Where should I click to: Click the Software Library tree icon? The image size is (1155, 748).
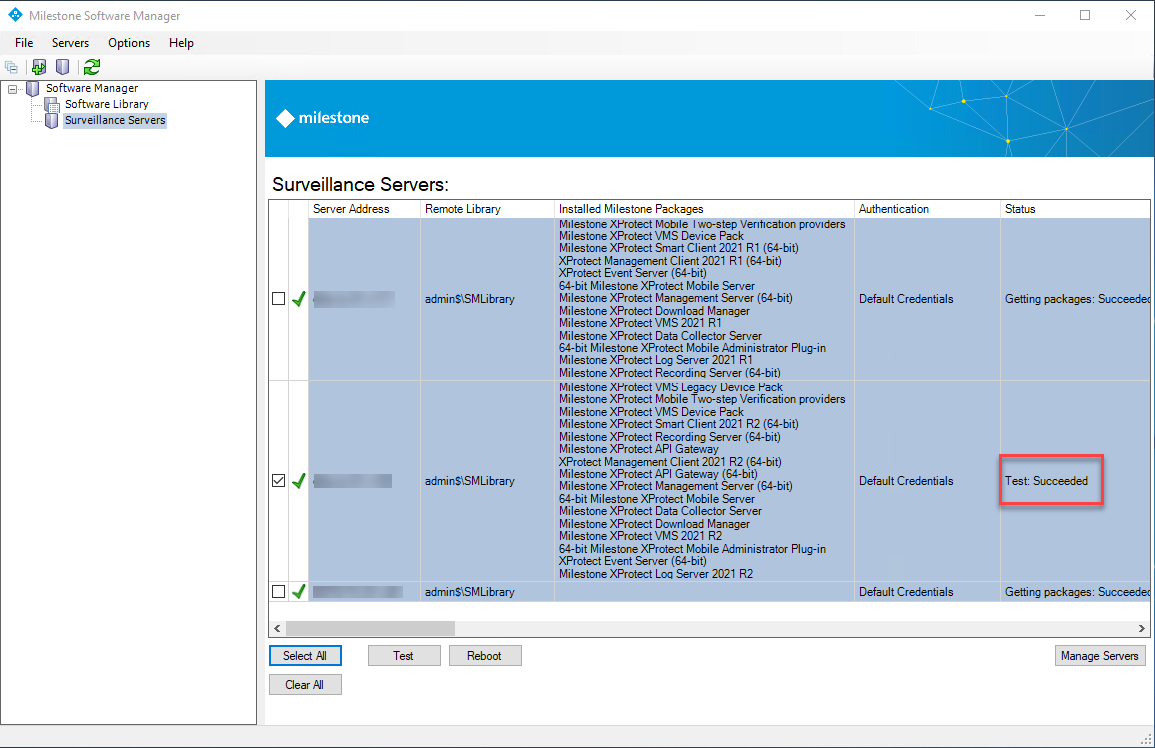pyautogui.click(x=52, y=104)
